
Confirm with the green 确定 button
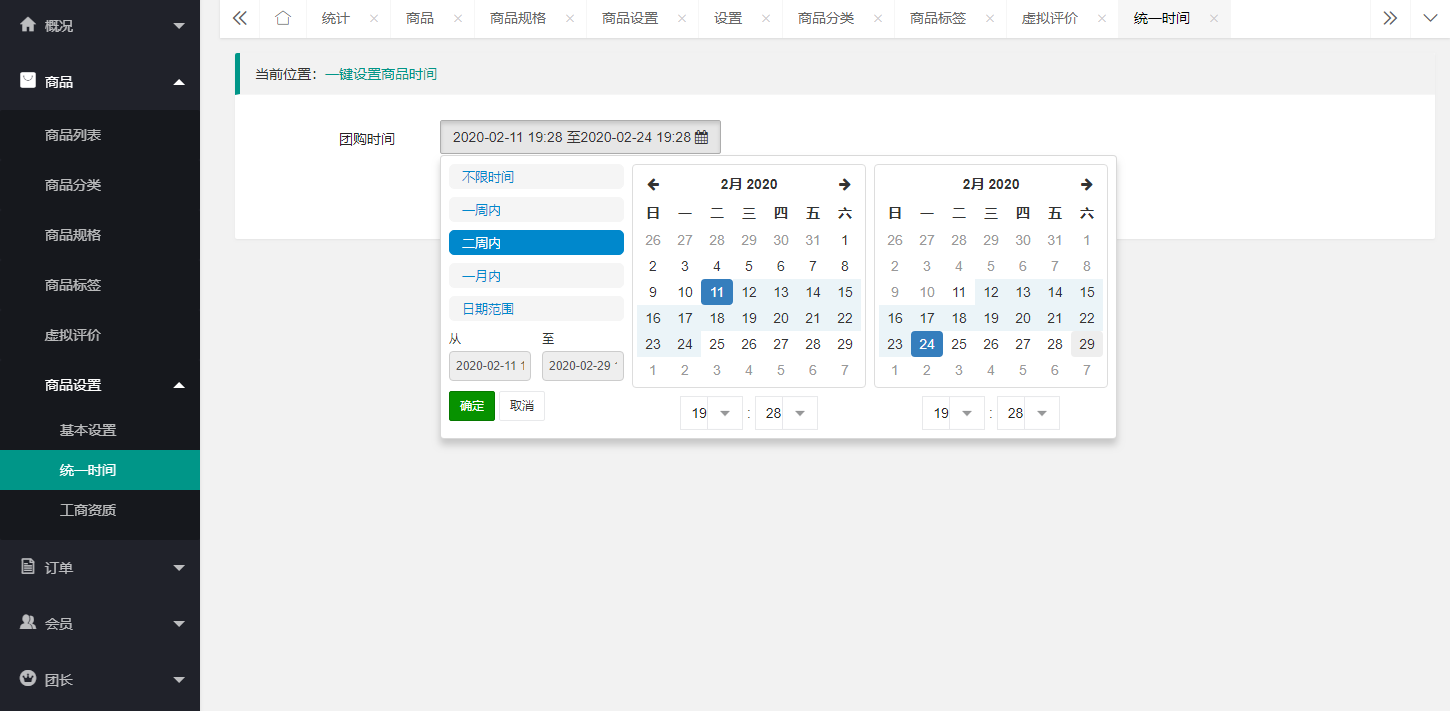coord(472,406)
